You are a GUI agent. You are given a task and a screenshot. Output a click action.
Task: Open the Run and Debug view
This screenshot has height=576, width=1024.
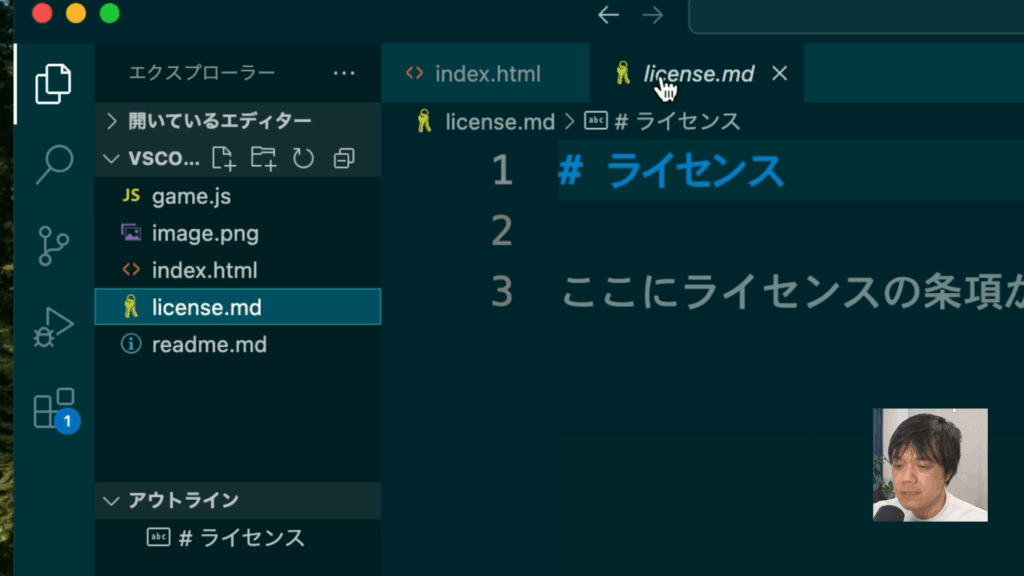(53, 326)
